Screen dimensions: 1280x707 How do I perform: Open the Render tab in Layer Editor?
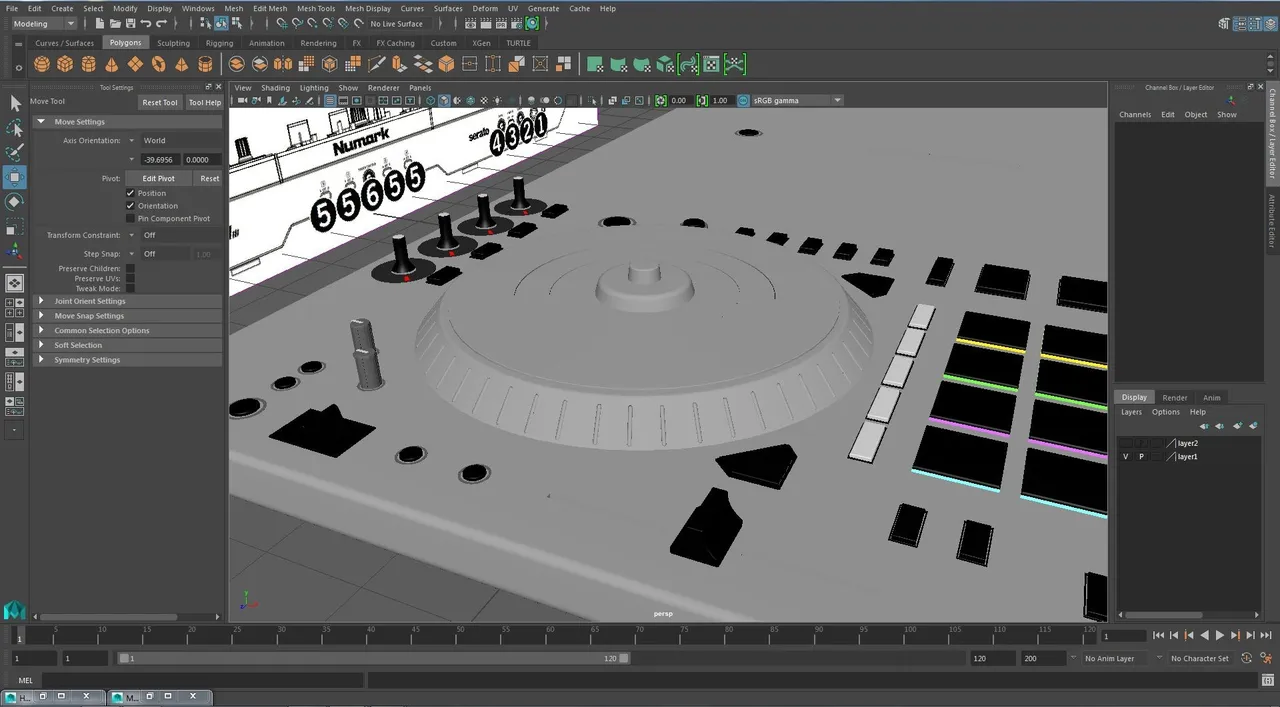point(1175,397)
